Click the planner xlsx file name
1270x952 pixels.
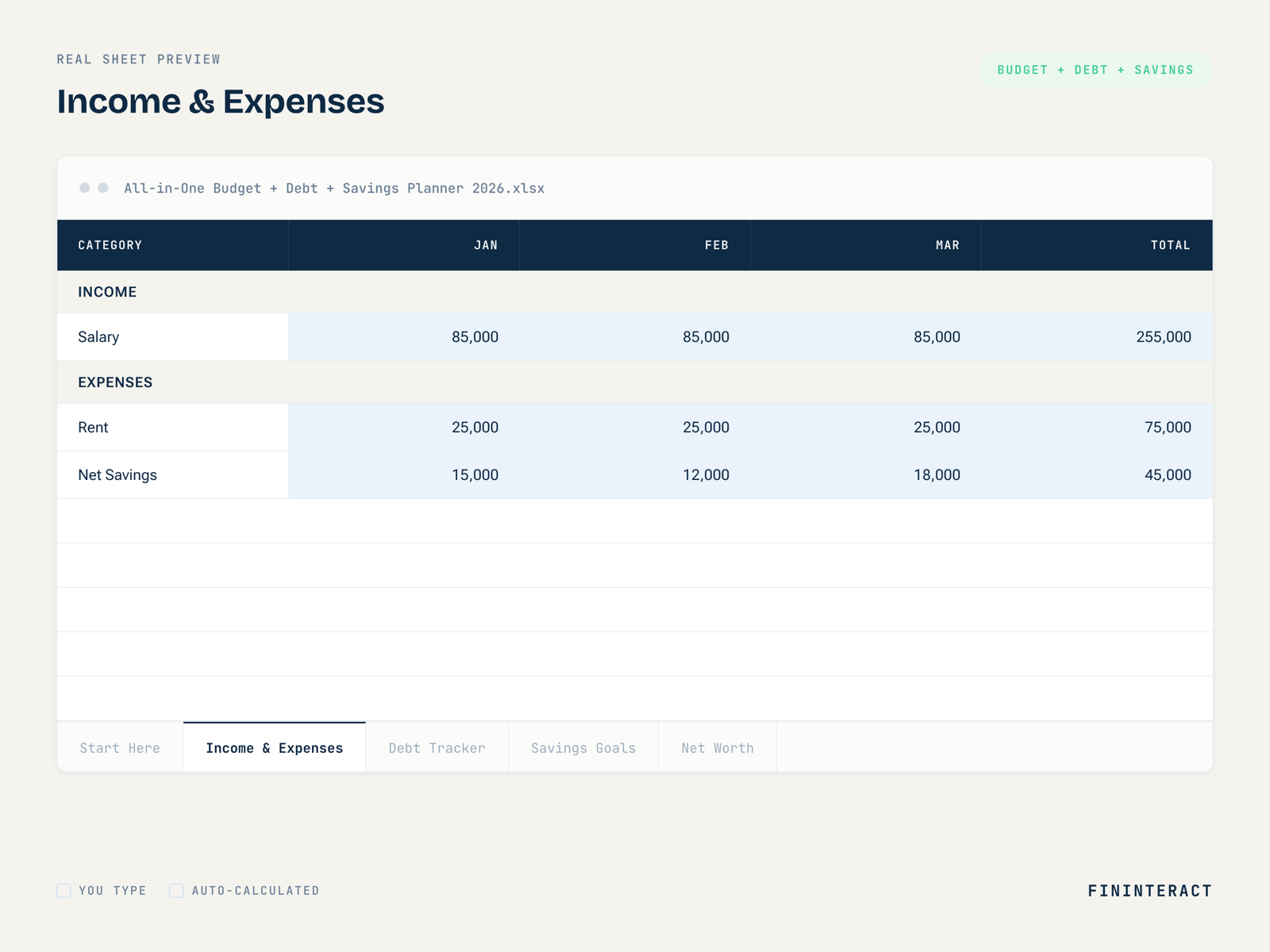tap(334, 188)
